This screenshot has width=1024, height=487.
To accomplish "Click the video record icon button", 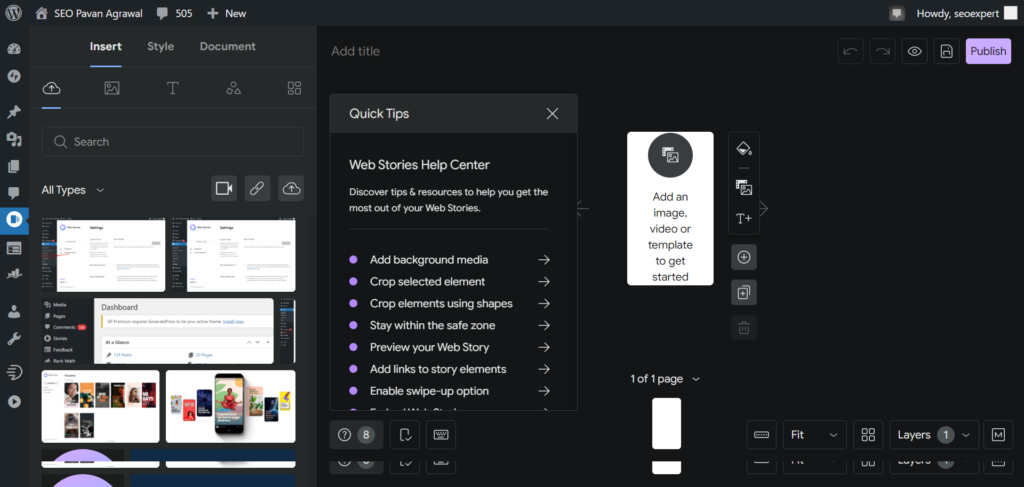I will click(224, 189).
